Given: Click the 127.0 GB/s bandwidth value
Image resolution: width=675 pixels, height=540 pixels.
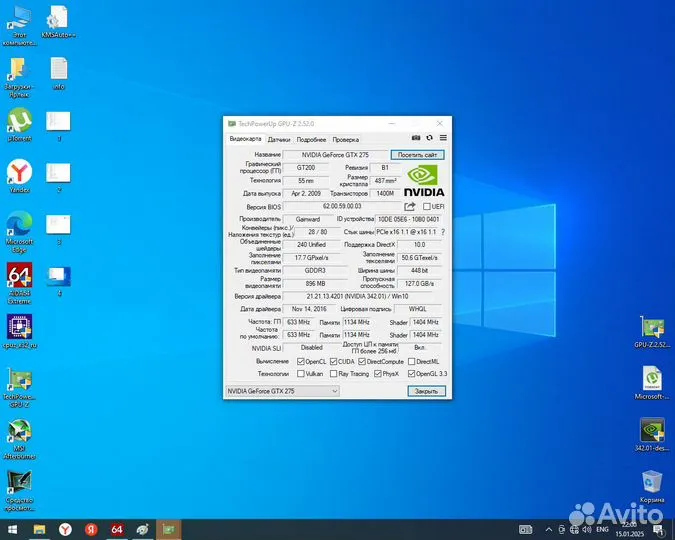Looking at the screenshot, I should tap(419, 284).
